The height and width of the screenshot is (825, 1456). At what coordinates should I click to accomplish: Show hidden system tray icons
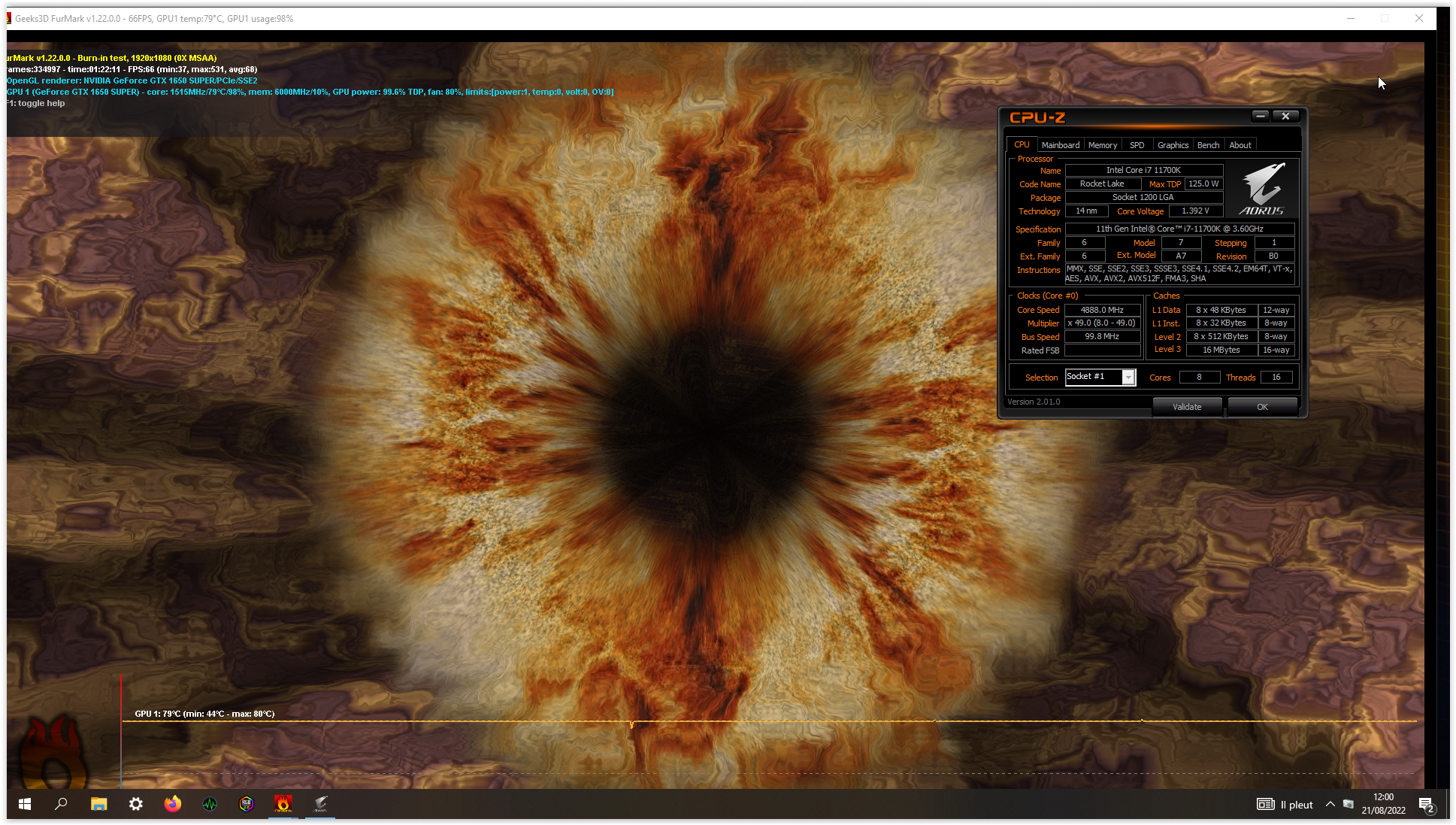coord(1330,804)
